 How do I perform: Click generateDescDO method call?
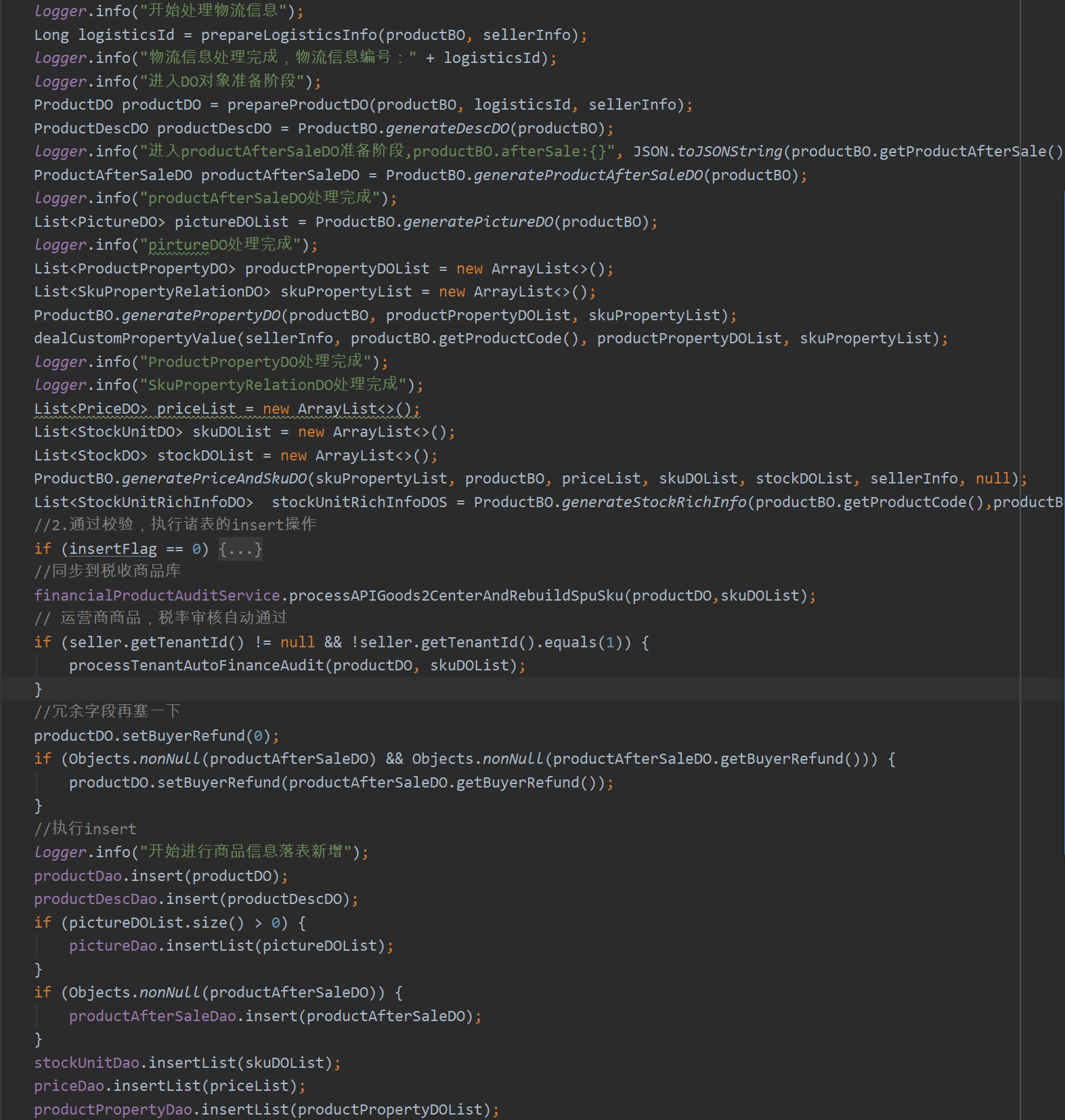[x=448, y=129]
